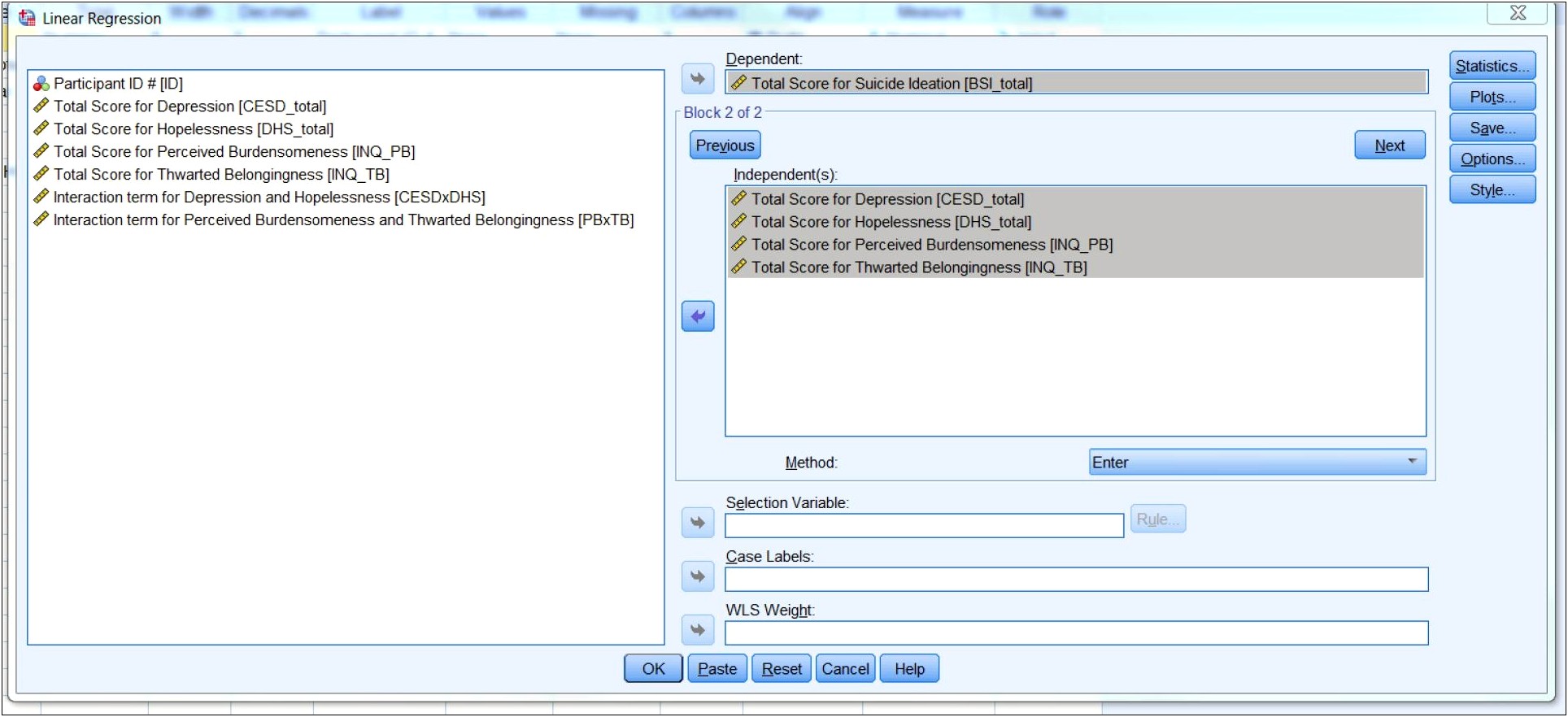Close the Linear Regression dialog window
This screenshot has height=717, width=1568.
pyautogui.click(x=1518, y=12)
